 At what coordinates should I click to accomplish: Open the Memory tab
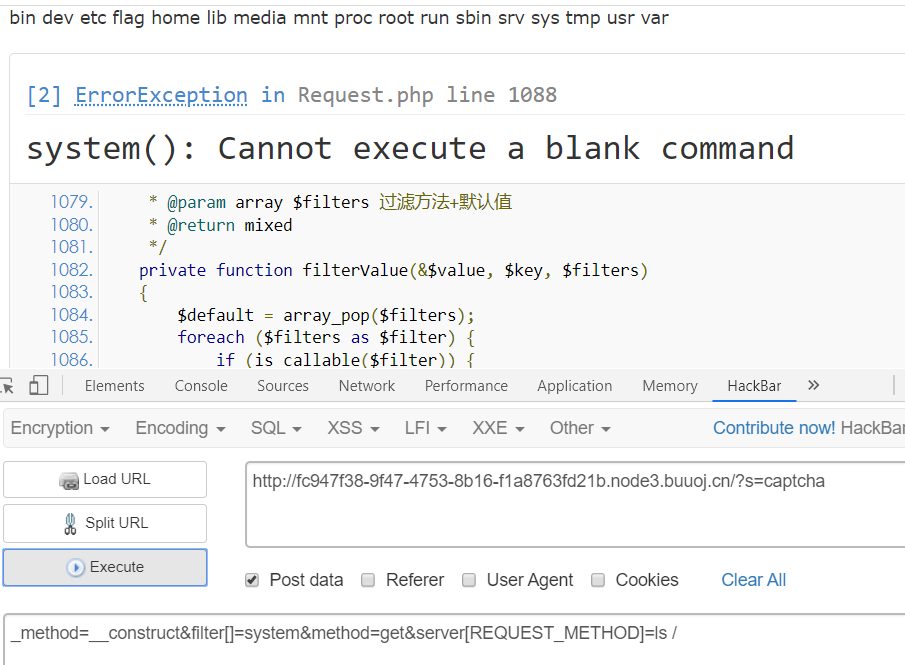pos(670,386)
